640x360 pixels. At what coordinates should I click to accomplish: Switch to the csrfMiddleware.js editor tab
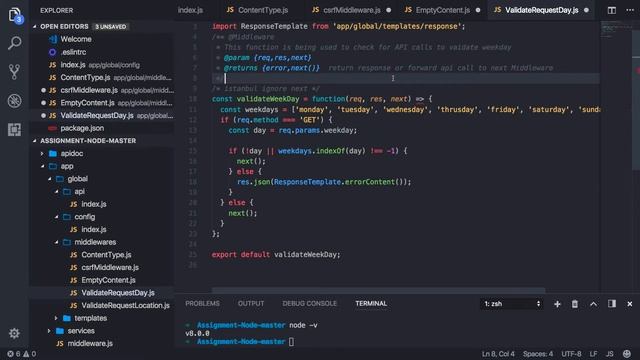(x=351, y=10)
